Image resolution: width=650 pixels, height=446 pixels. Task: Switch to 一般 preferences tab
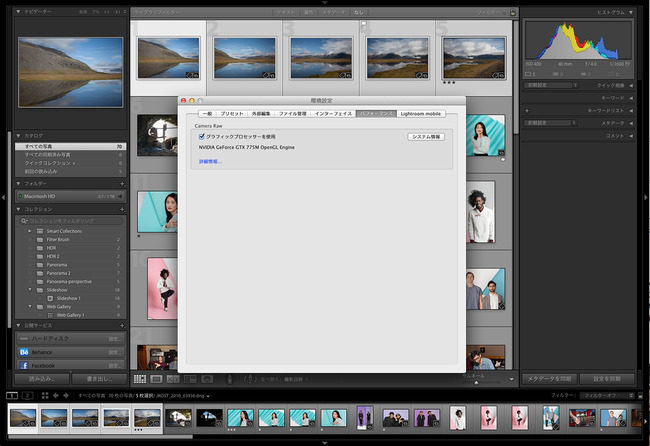tap(207, 114)
